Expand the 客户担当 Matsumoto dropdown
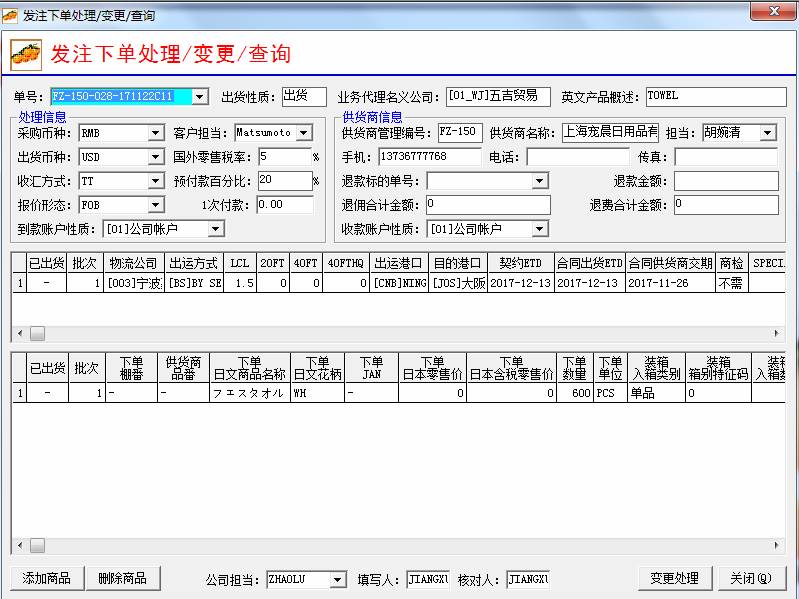This screenshot has height=599, width=799. point(304,133)
